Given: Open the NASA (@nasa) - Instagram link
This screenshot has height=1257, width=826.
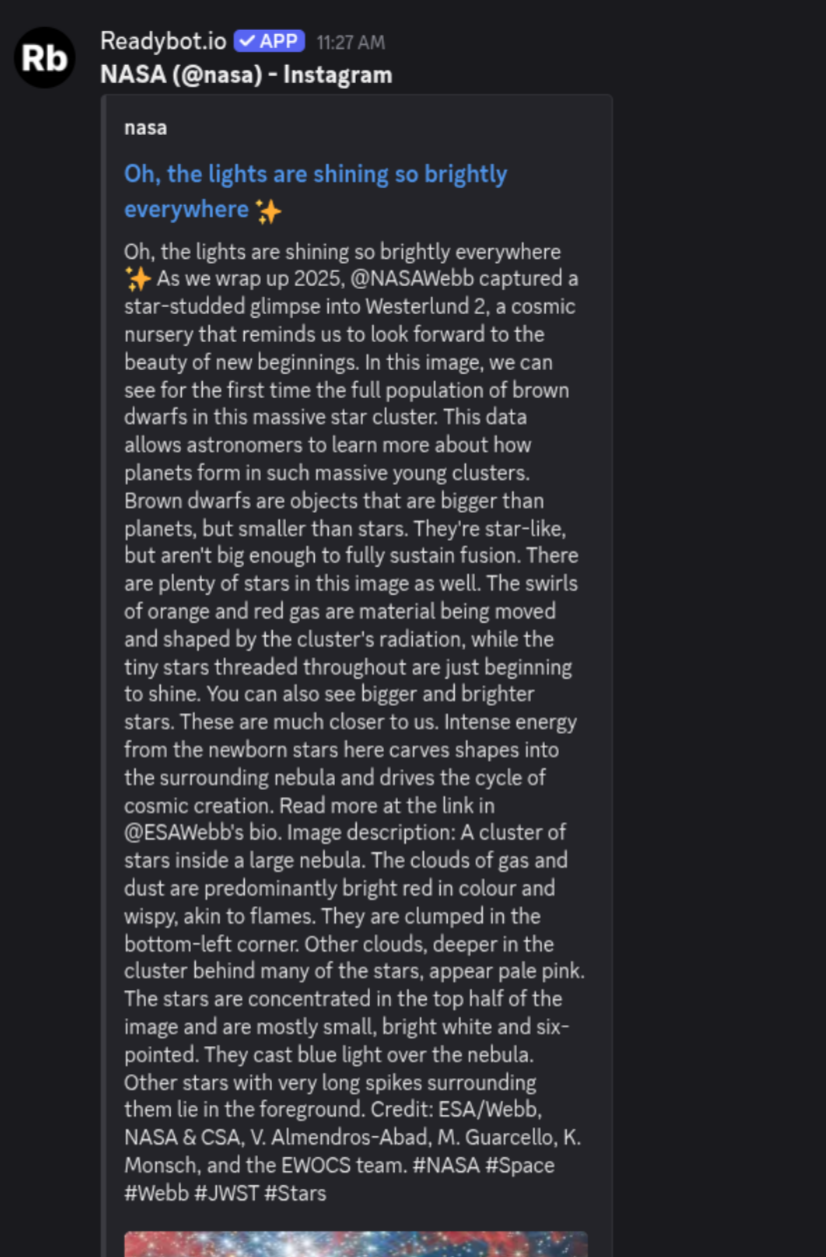Looking at the screenshot, I should pyautogui.click(x=245, y=74).
